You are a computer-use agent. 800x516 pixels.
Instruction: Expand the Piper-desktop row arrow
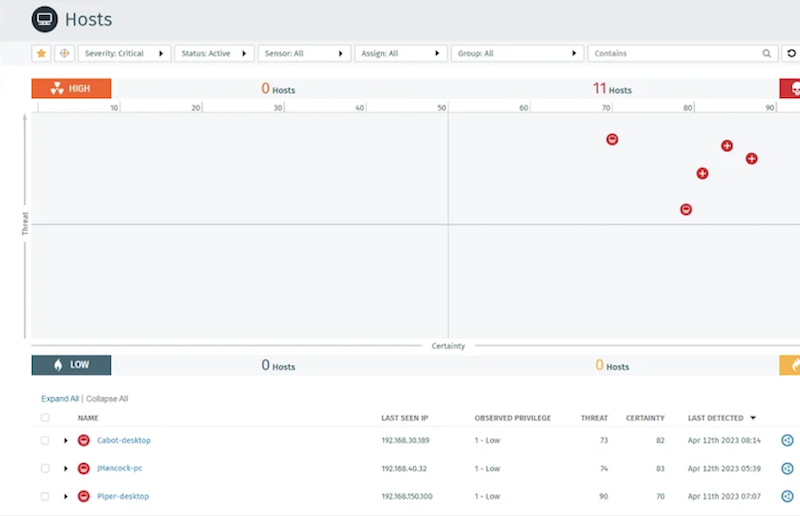(66, 496)
